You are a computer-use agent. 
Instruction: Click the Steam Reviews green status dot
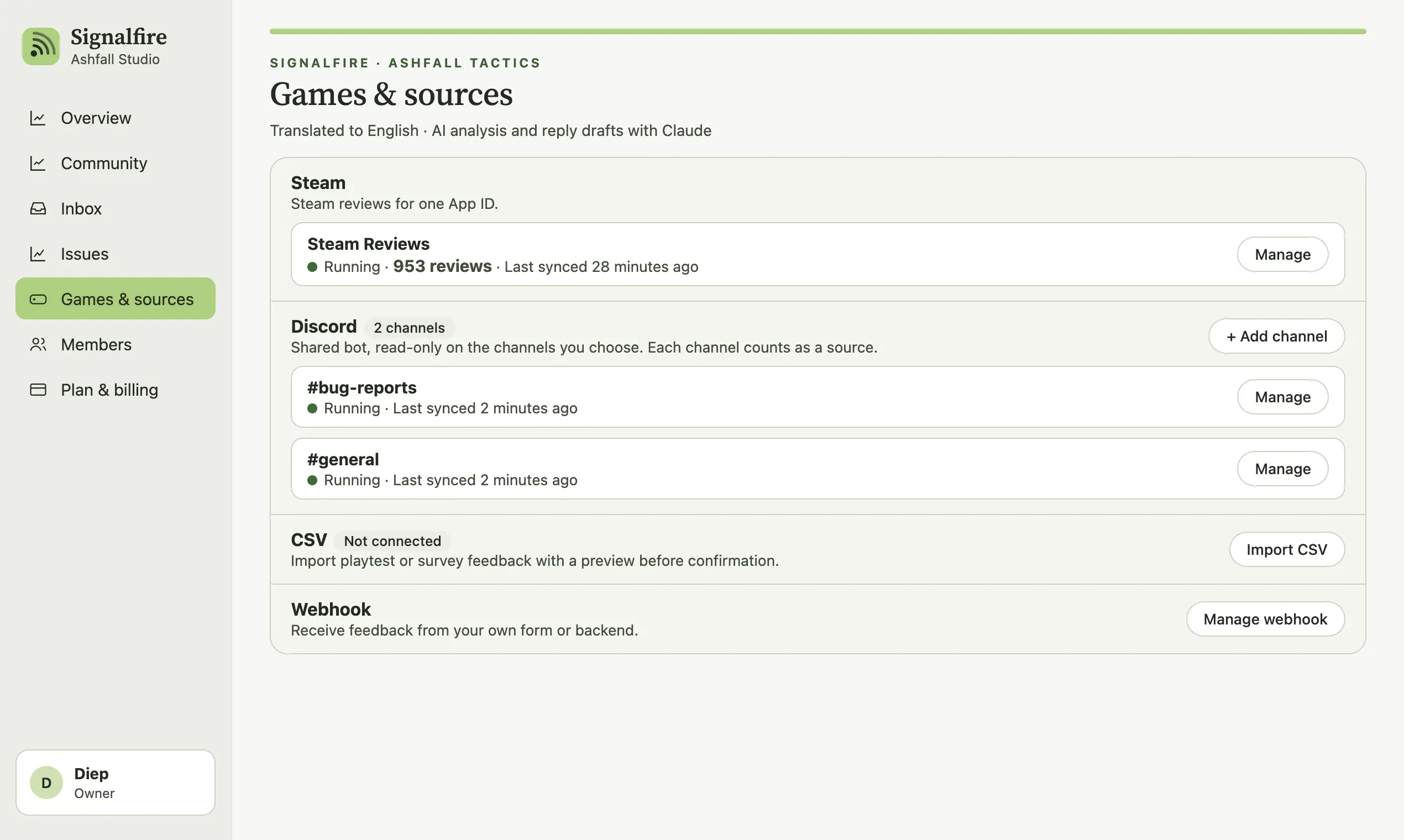pos(312,266)
